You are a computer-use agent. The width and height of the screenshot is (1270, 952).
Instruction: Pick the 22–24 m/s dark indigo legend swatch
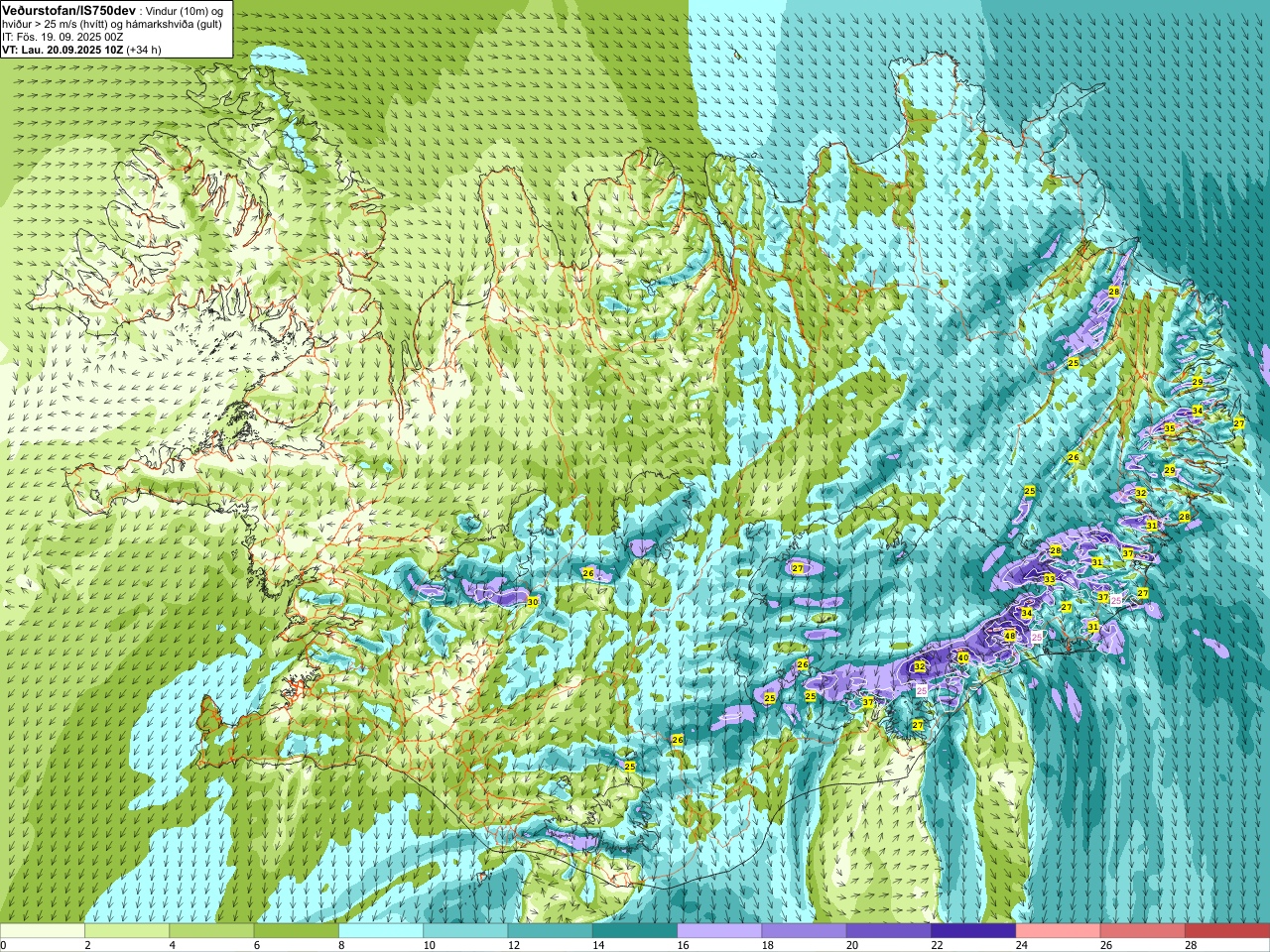click(x=973, y=931)
